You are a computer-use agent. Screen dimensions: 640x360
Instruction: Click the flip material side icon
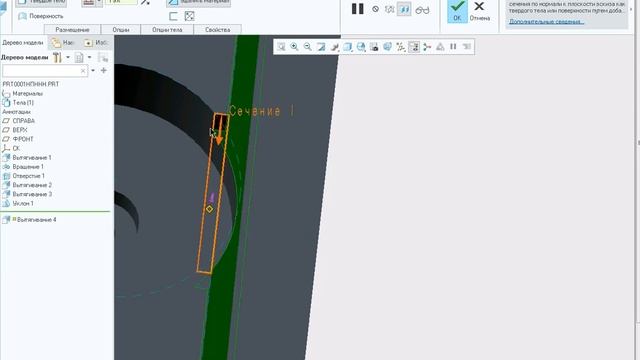189,16
